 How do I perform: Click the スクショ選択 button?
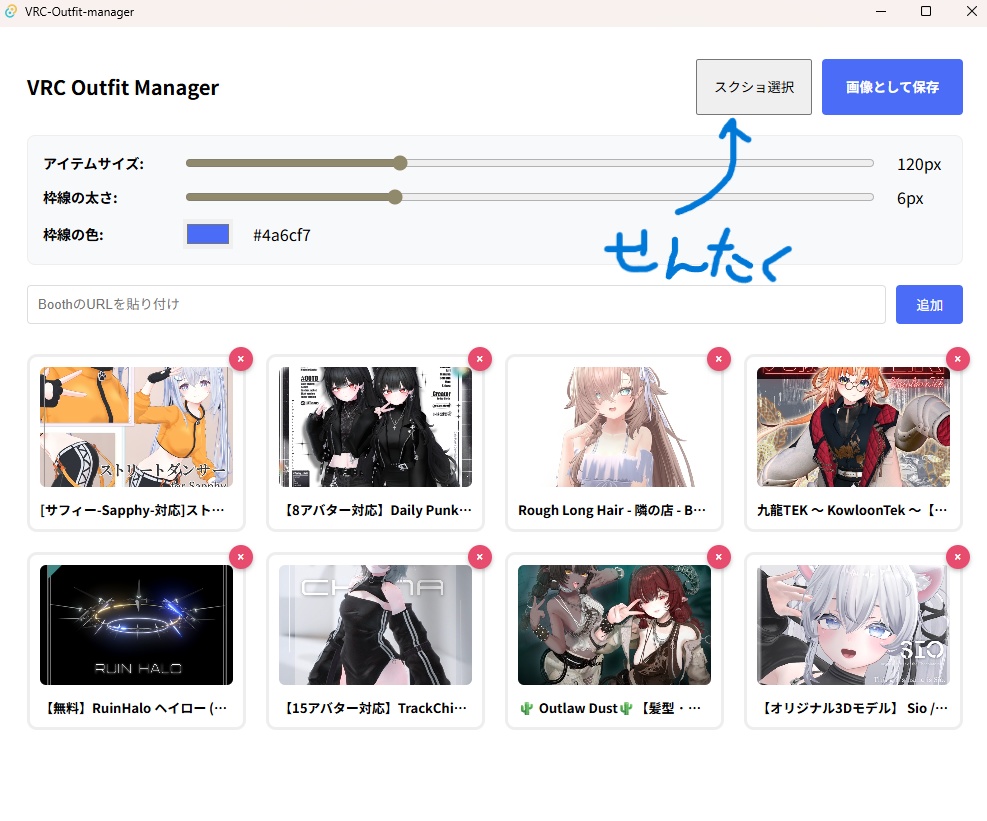tap(753, 87)
